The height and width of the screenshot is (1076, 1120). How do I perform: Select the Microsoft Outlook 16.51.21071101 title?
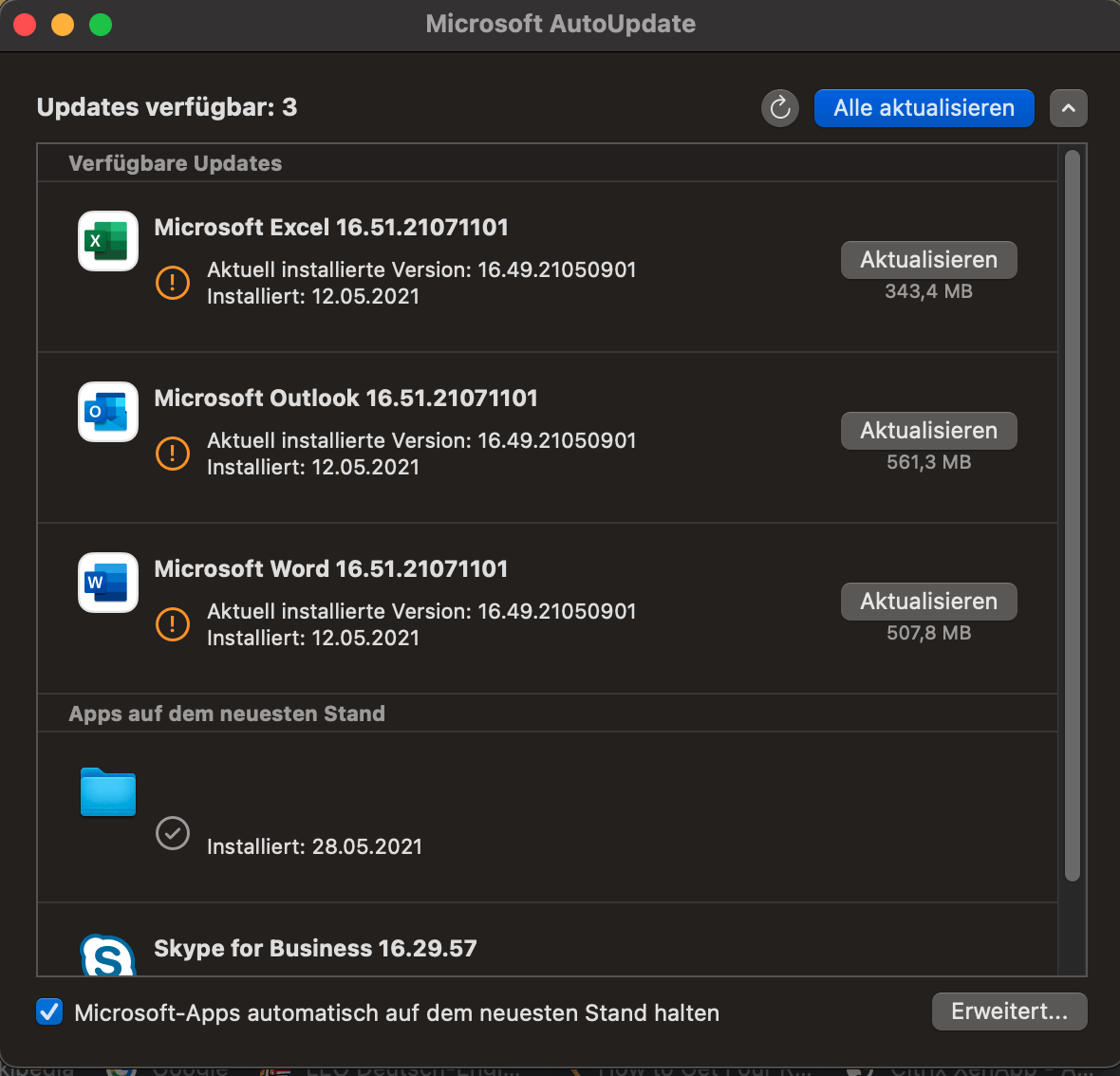pos(345,398)
